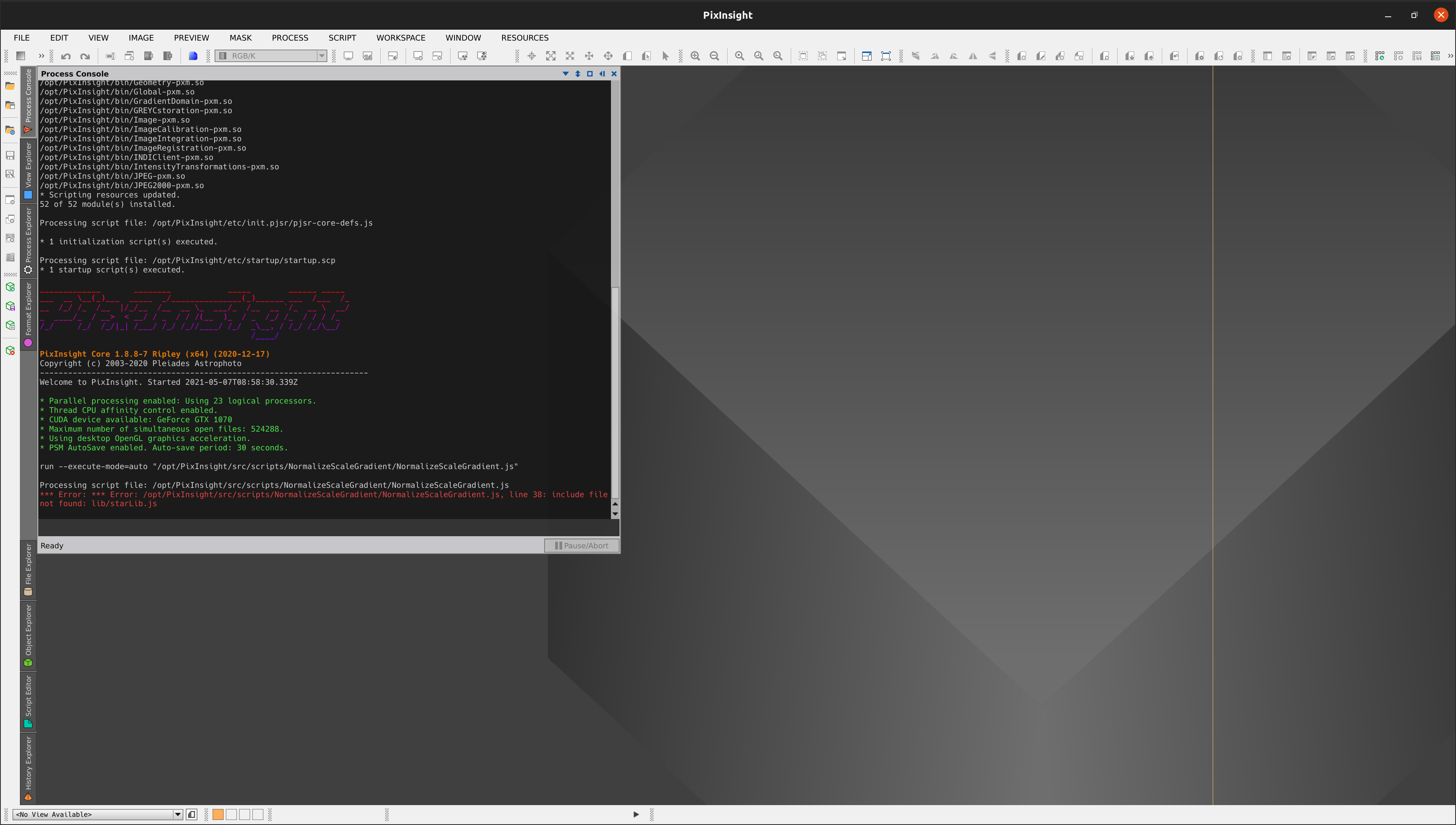Click the Undo arrow icon in toolbar
The width and height of the screenshot is (1456, 825).
66,55
